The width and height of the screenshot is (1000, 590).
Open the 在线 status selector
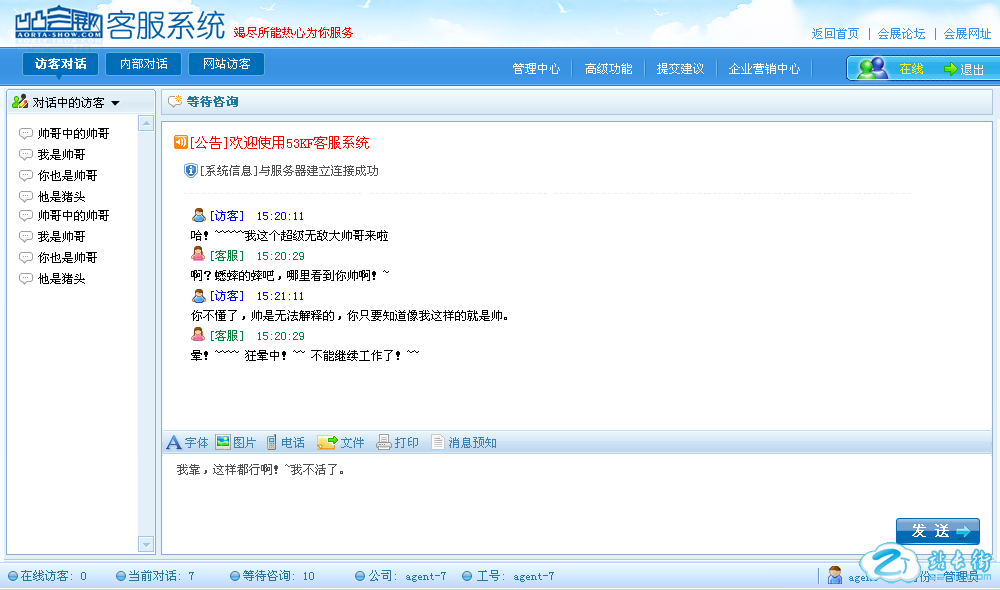coord(911,69)
